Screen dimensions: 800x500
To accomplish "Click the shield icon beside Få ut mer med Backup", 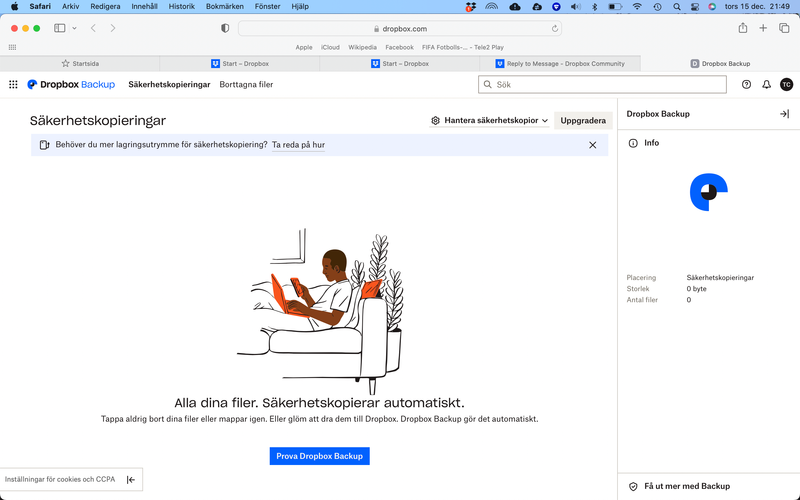I will click(633, 486).
